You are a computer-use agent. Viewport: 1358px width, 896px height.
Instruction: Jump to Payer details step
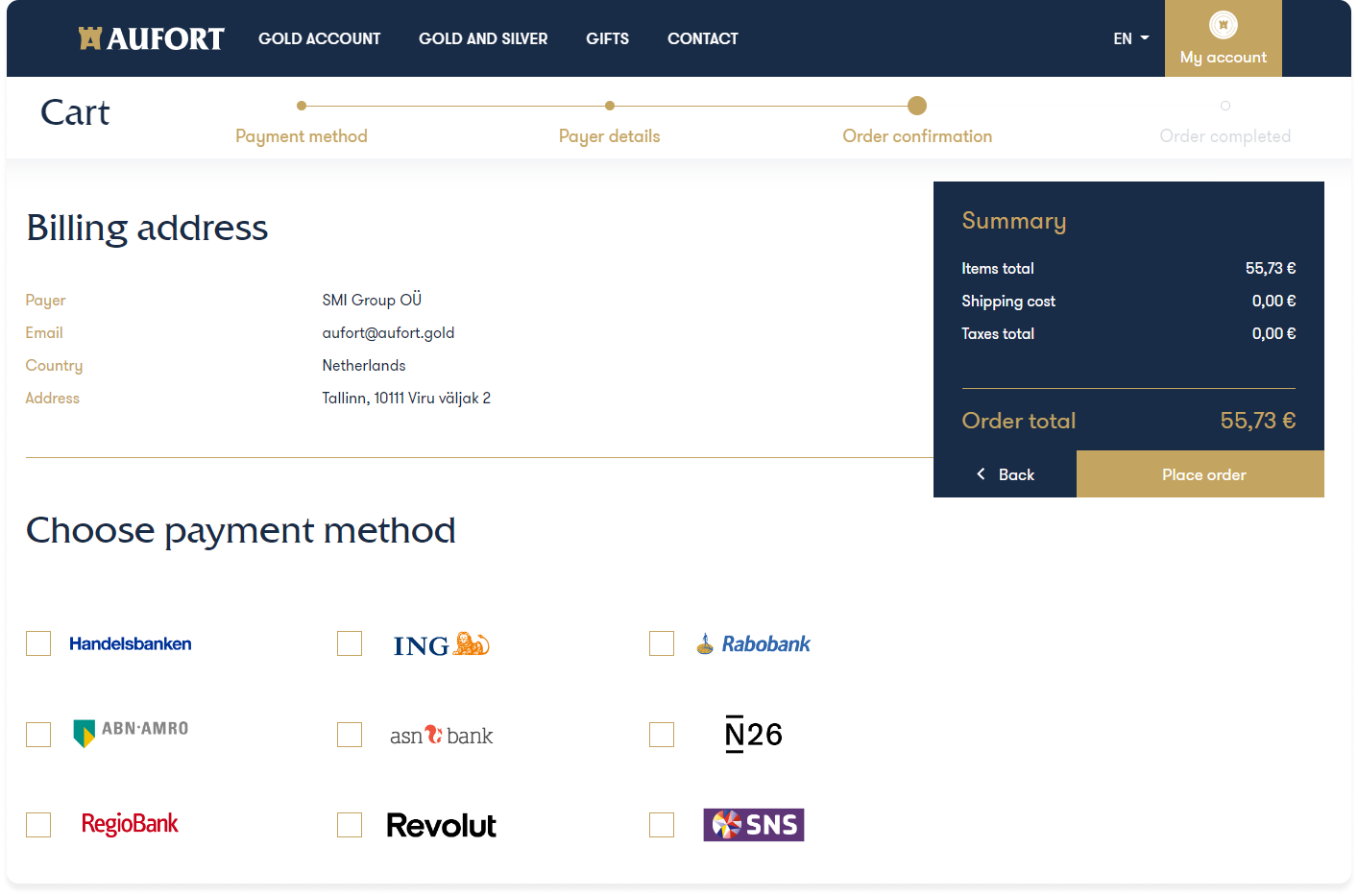[610, 135]
